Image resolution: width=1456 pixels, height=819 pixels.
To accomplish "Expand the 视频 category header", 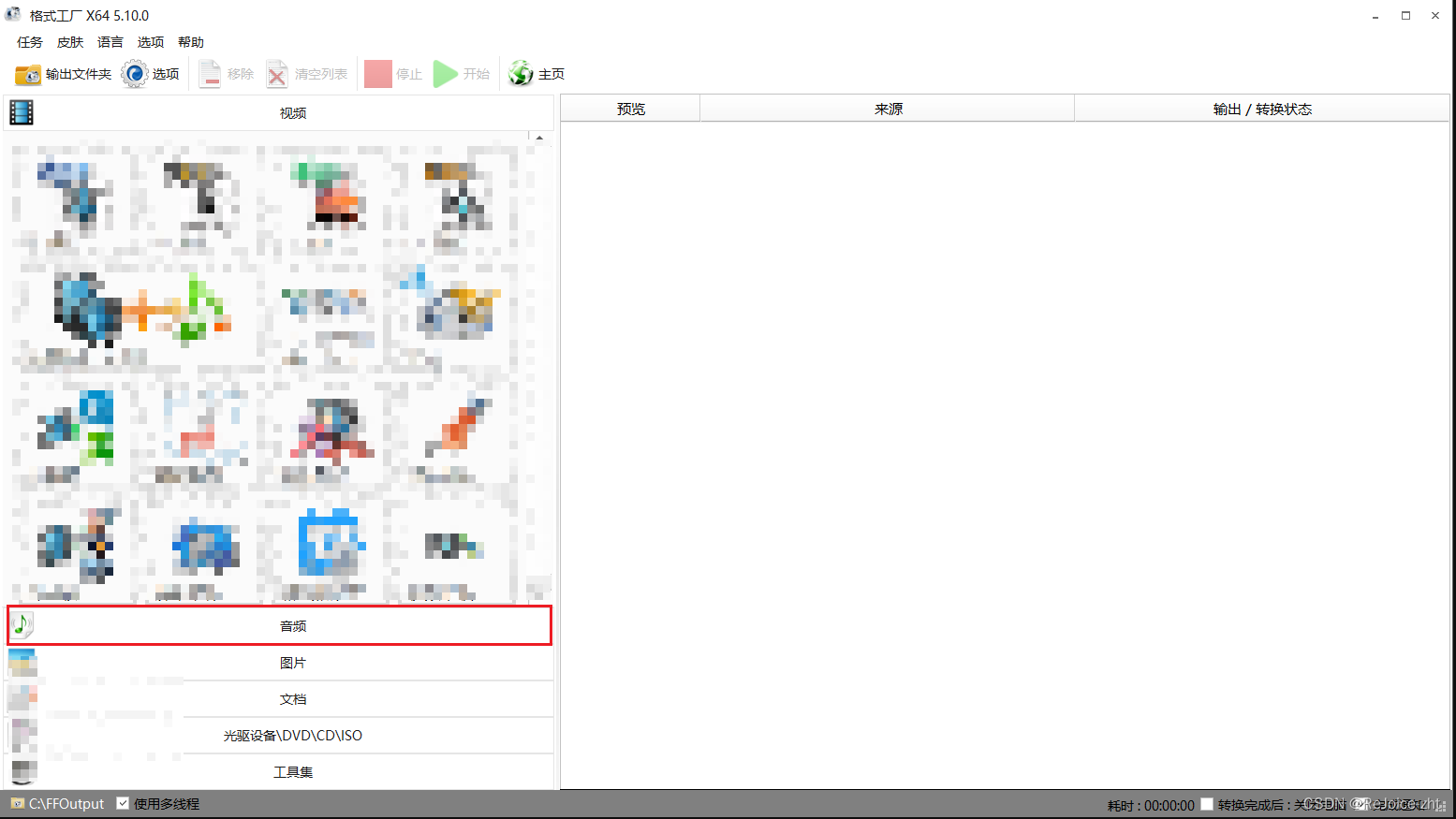I will click(x=279, y=112).
